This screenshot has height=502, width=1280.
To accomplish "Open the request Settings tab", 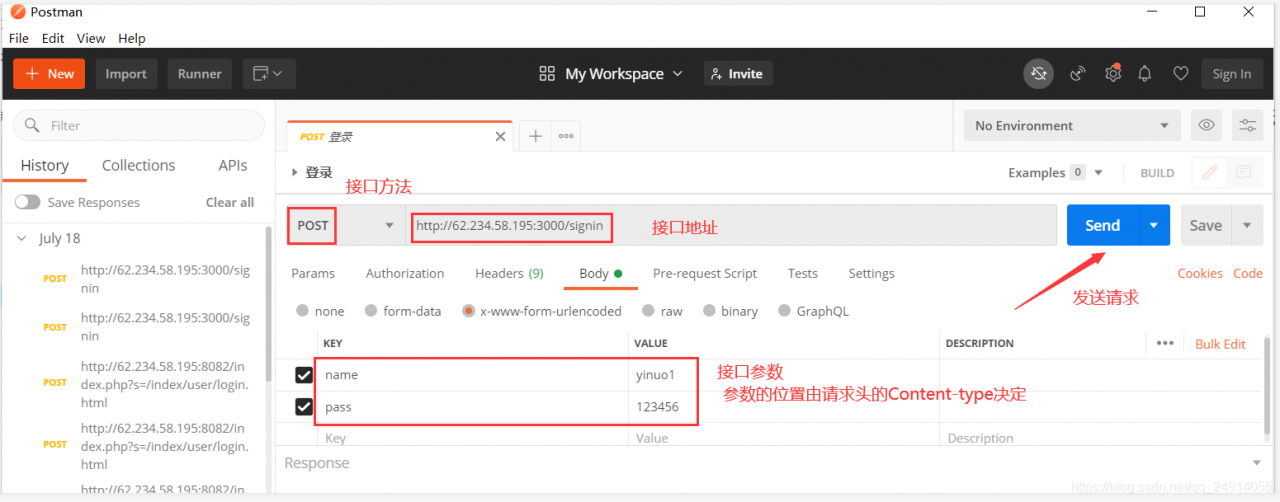I will (x=871, y=273).
